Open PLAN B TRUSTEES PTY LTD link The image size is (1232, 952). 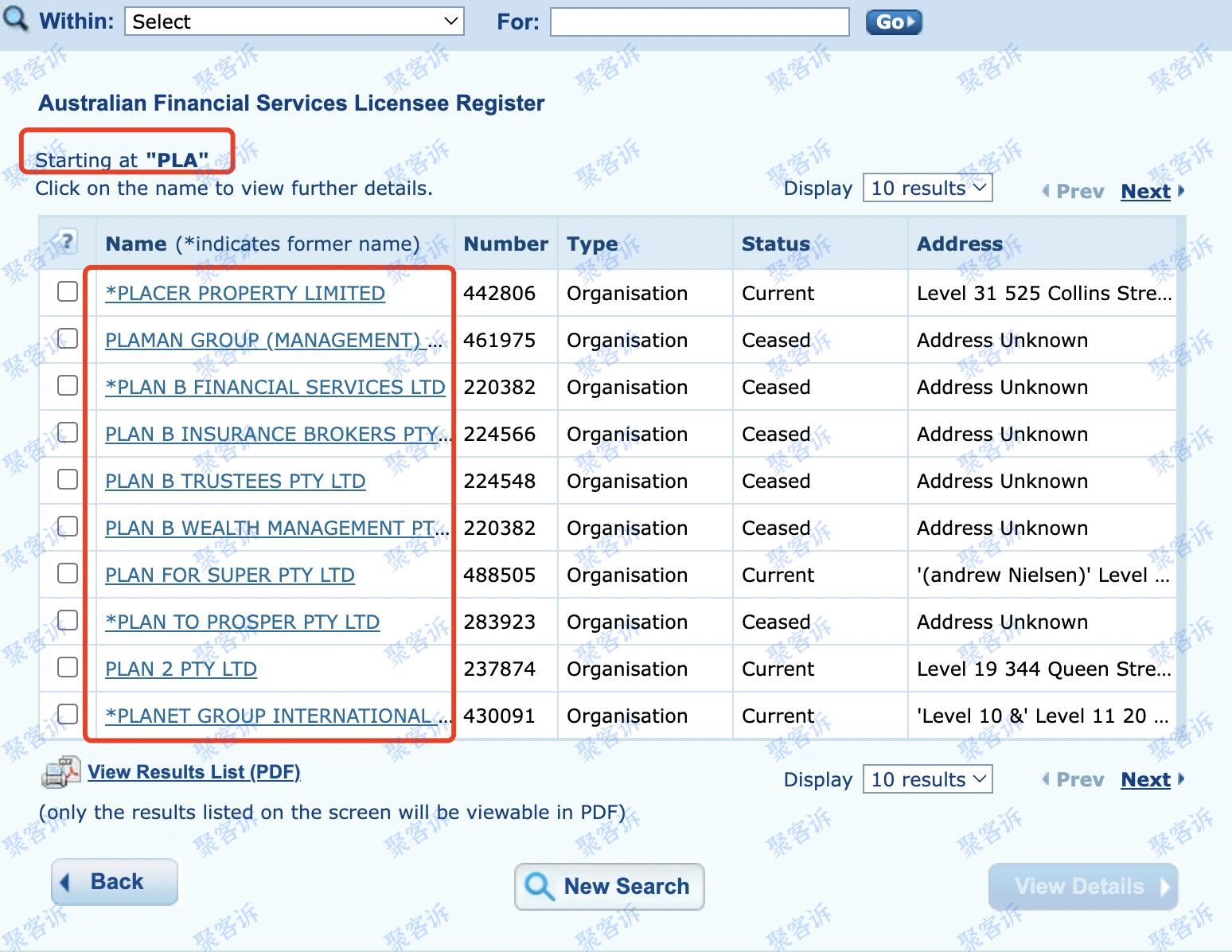click(236, 481)
